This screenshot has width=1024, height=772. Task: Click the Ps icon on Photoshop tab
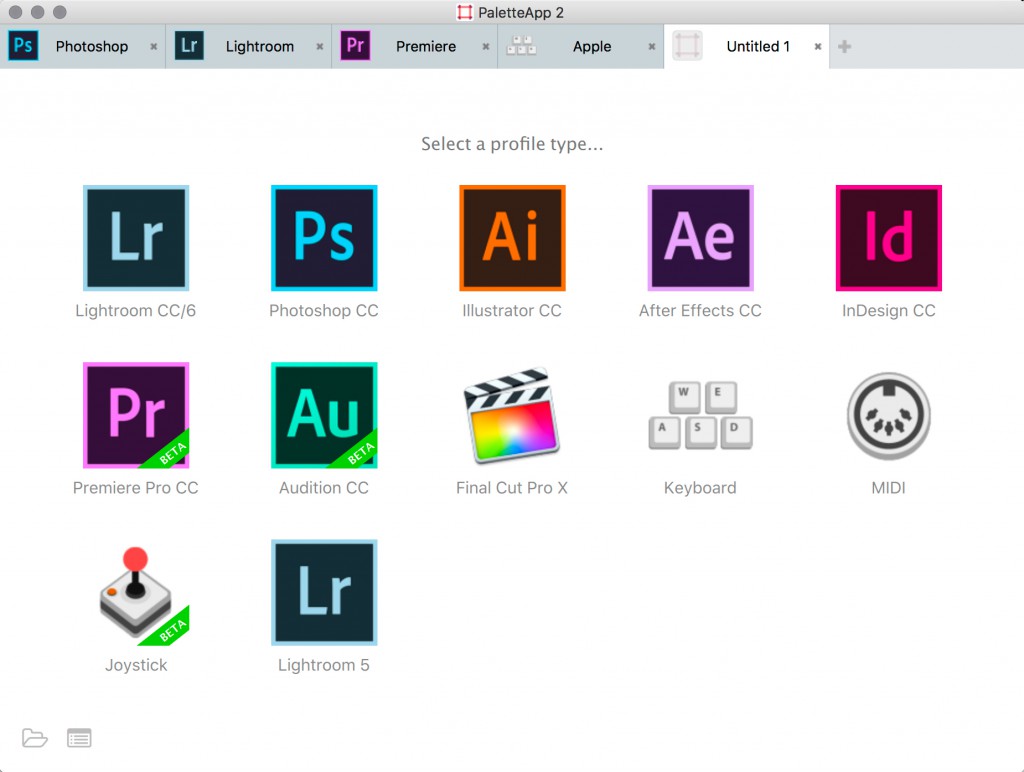pyautogui.click(x=23, y=46)
